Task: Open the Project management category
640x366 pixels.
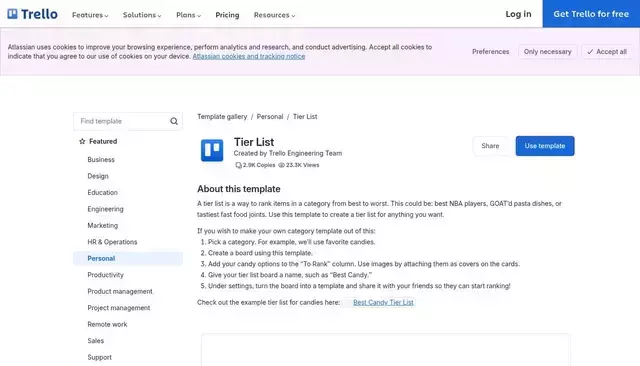Action: (x=119, y=308)
